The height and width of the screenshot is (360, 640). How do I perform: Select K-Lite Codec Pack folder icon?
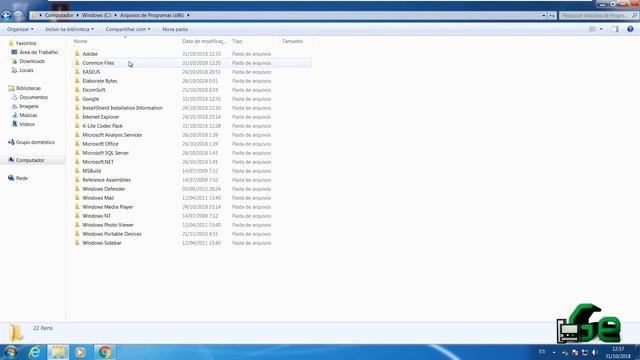77,125
